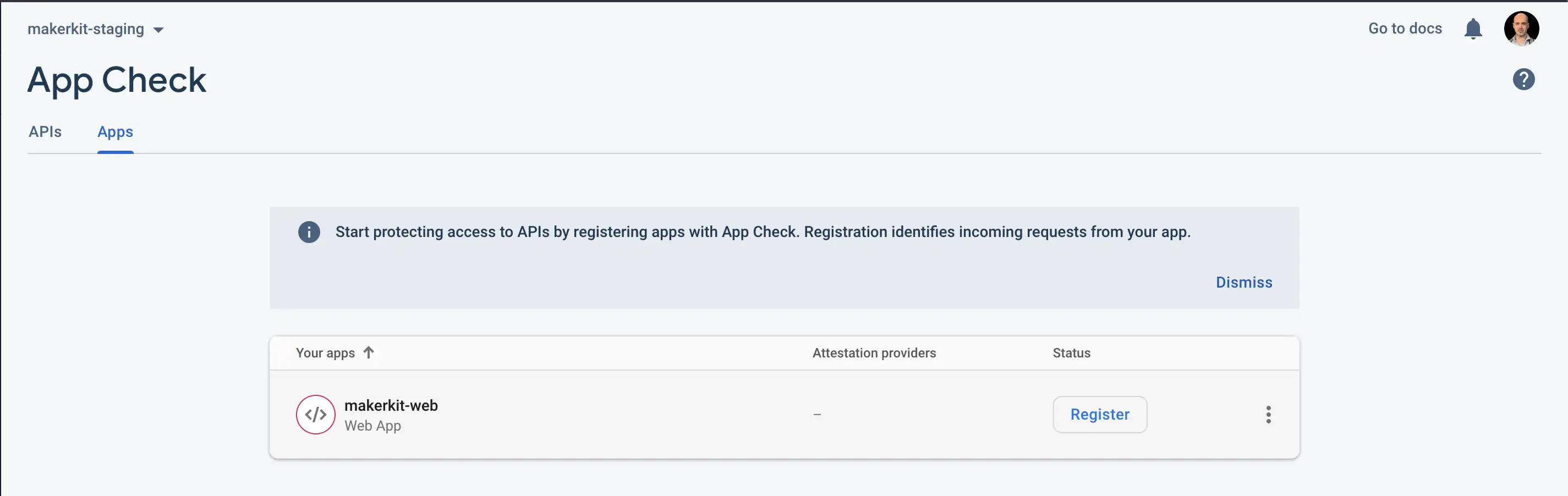Open the three-dot menu for makerkit-web

click(1268, 415)
